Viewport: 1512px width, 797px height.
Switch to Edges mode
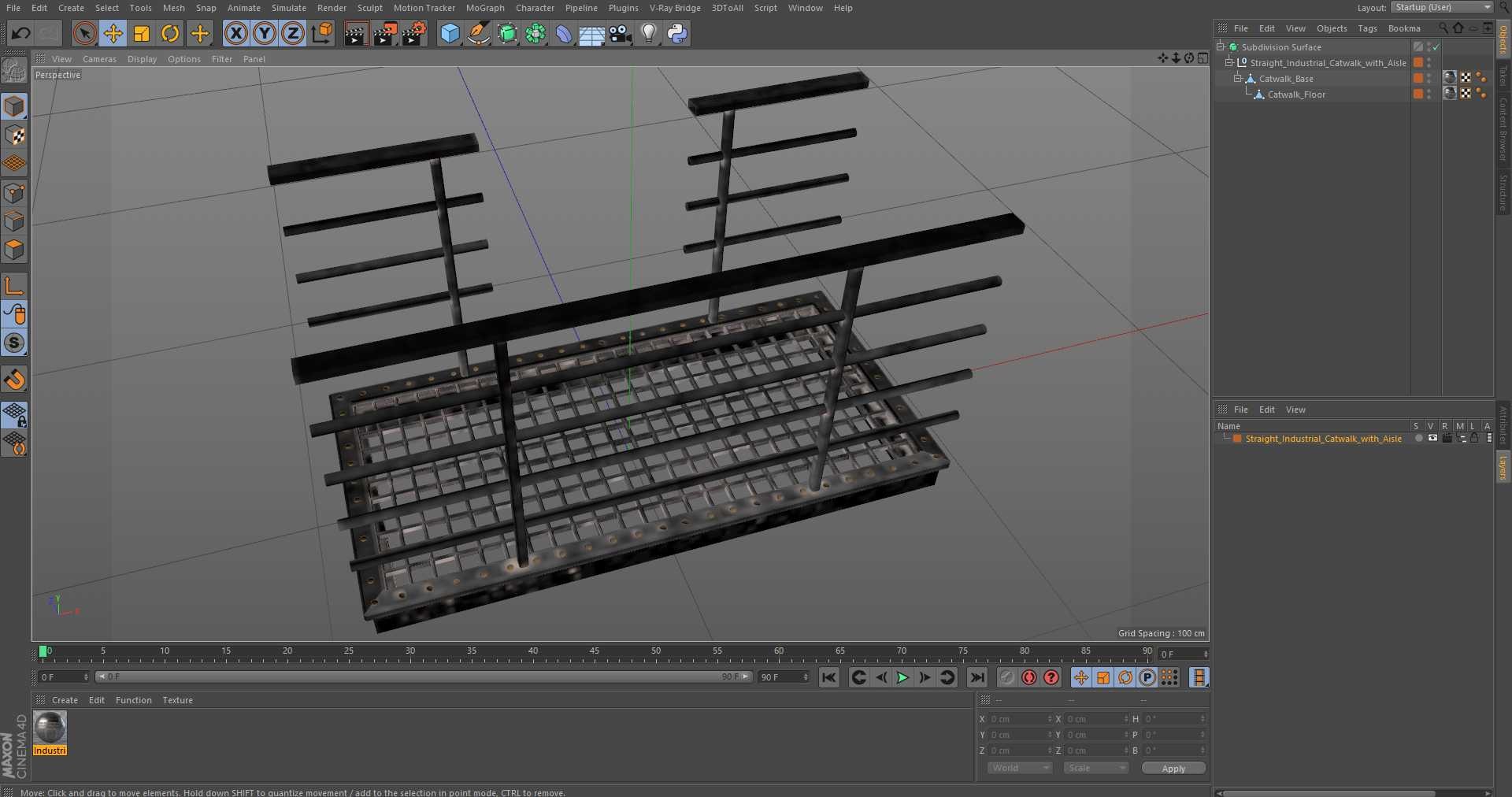pos(14,221)
